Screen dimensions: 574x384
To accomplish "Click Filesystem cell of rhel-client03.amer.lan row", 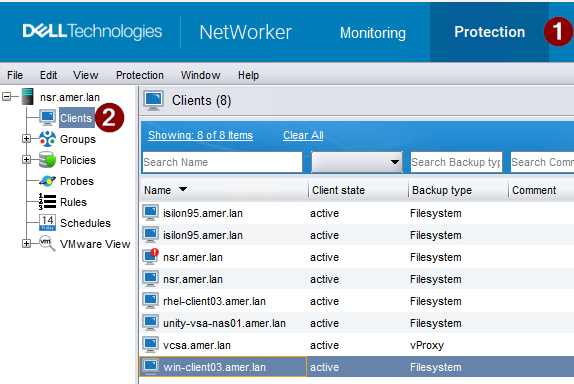I will click(436, 301).
